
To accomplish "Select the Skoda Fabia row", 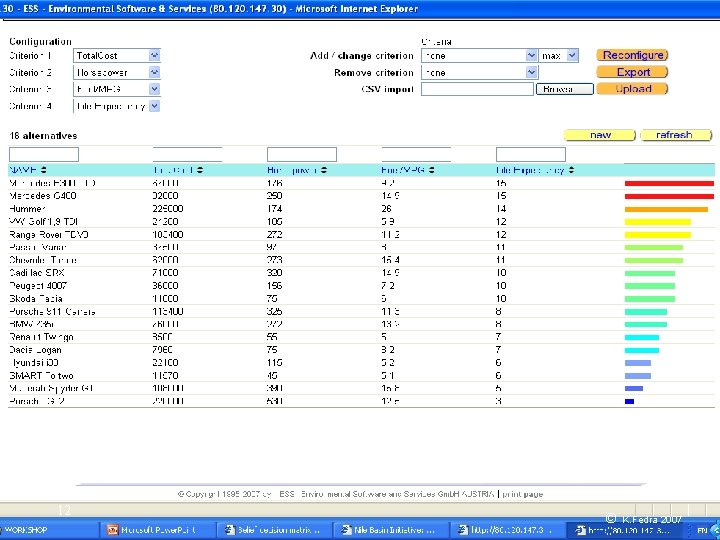I will click(361, 298).
